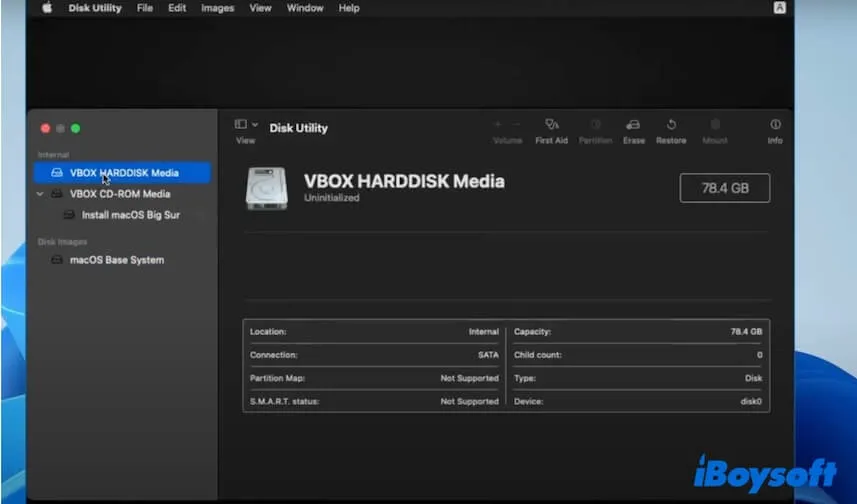
Task: Click the add Volume plus icon
Action: pyautogui.click(x=498, y=125)
